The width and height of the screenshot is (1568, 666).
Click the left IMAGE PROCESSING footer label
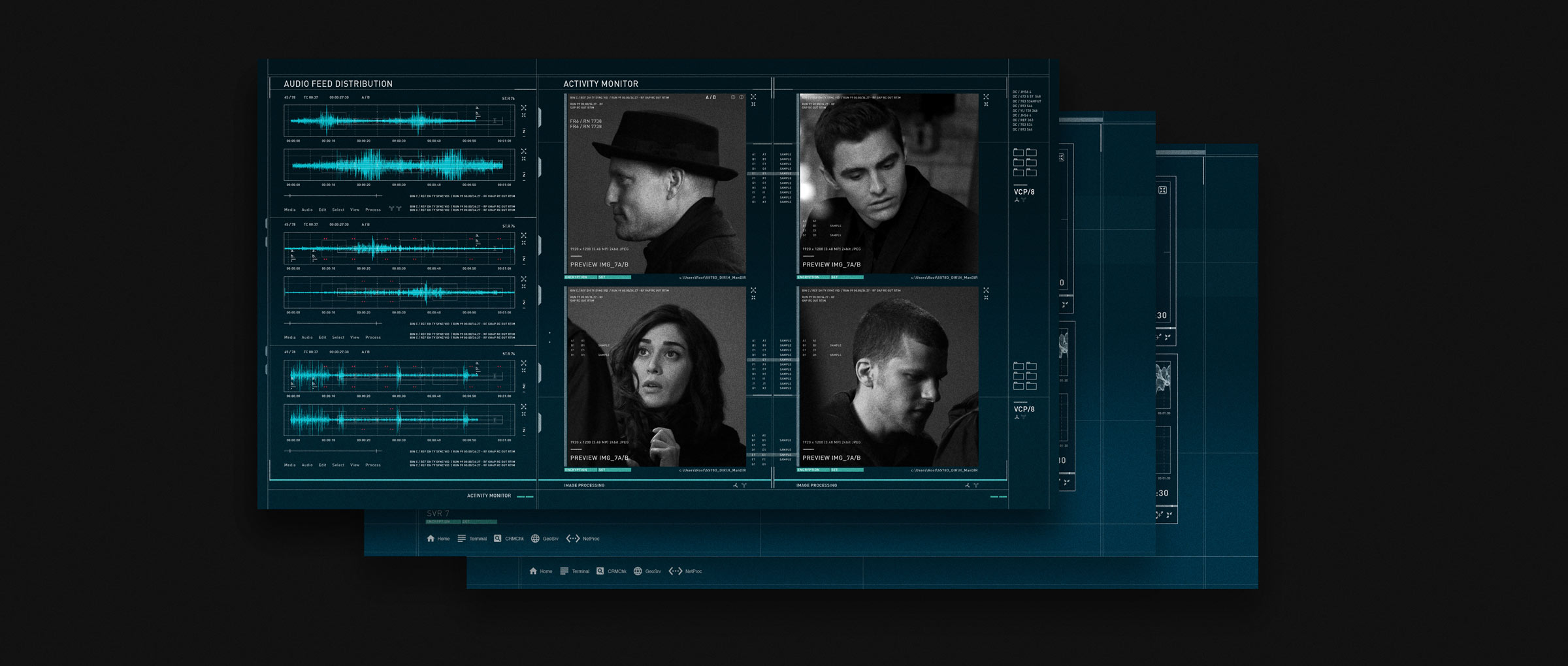[x=584, y=485]
